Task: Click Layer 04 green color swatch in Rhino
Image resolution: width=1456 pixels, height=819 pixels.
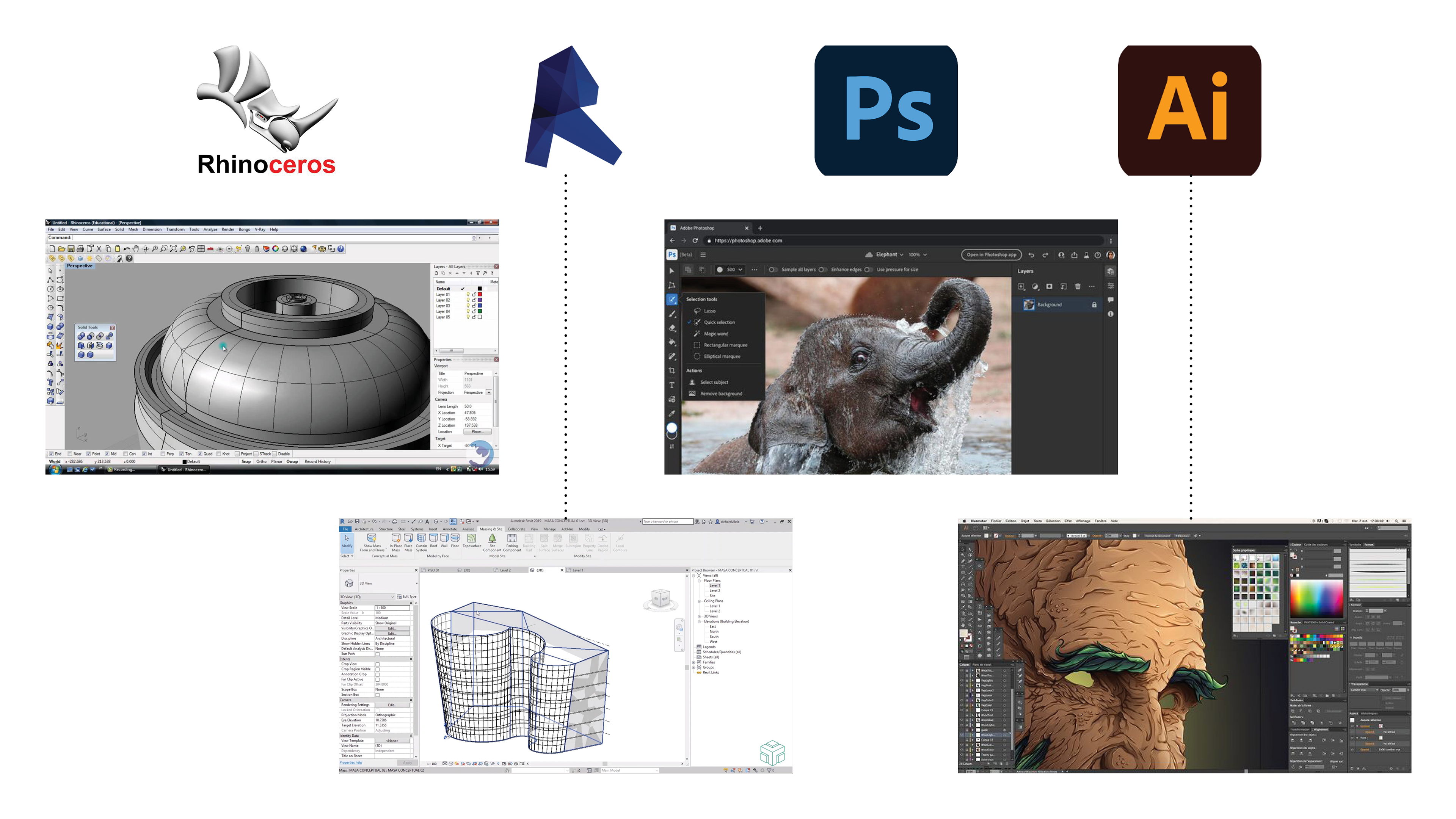Action: pyautogui.click(x=480, y=311)
